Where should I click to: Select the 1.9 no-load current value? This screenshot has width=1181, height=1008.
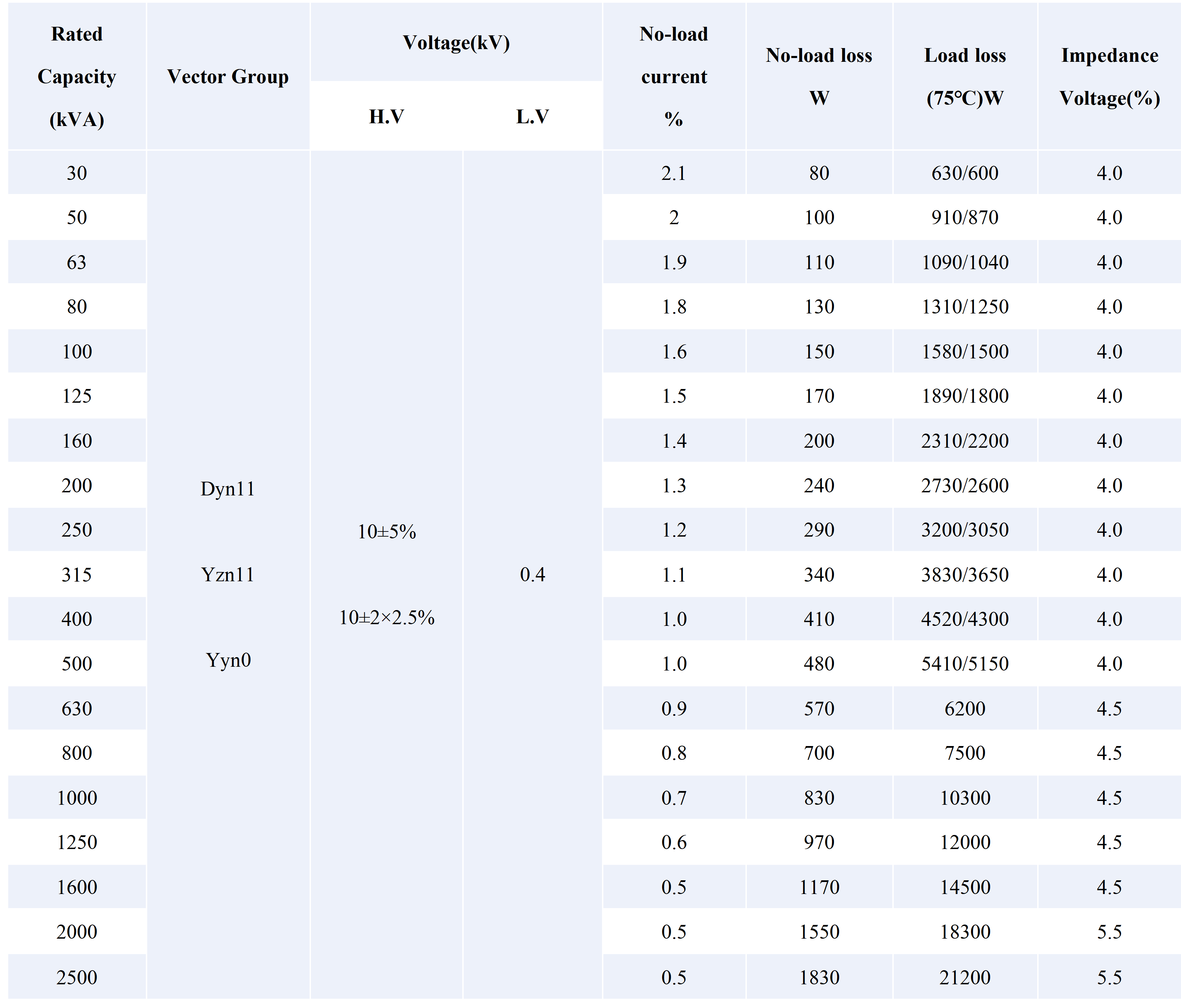(x=674, y=262)
